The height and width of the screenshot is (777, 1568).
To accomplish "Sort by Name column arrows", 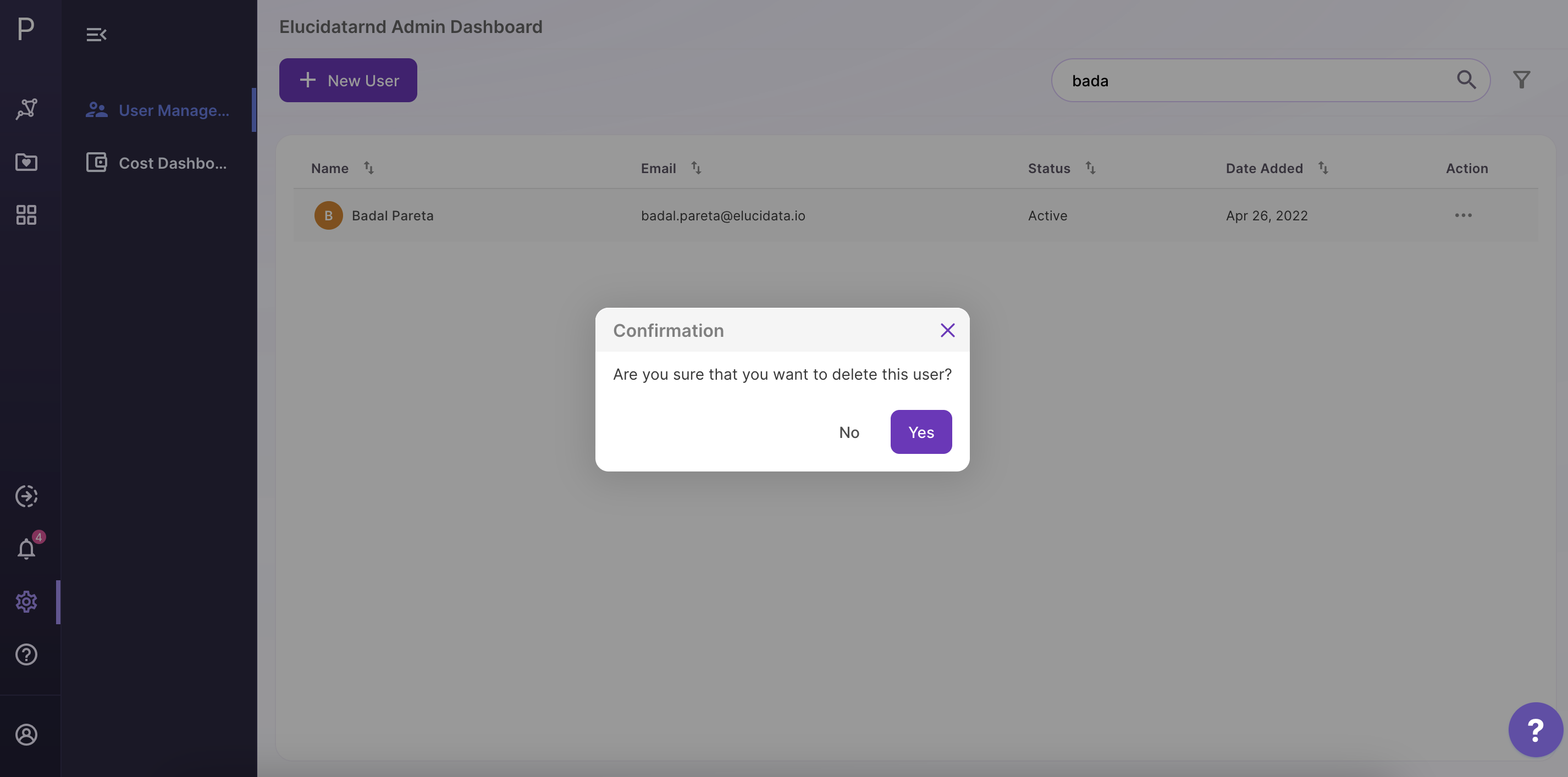I will (x=369, y=168).
